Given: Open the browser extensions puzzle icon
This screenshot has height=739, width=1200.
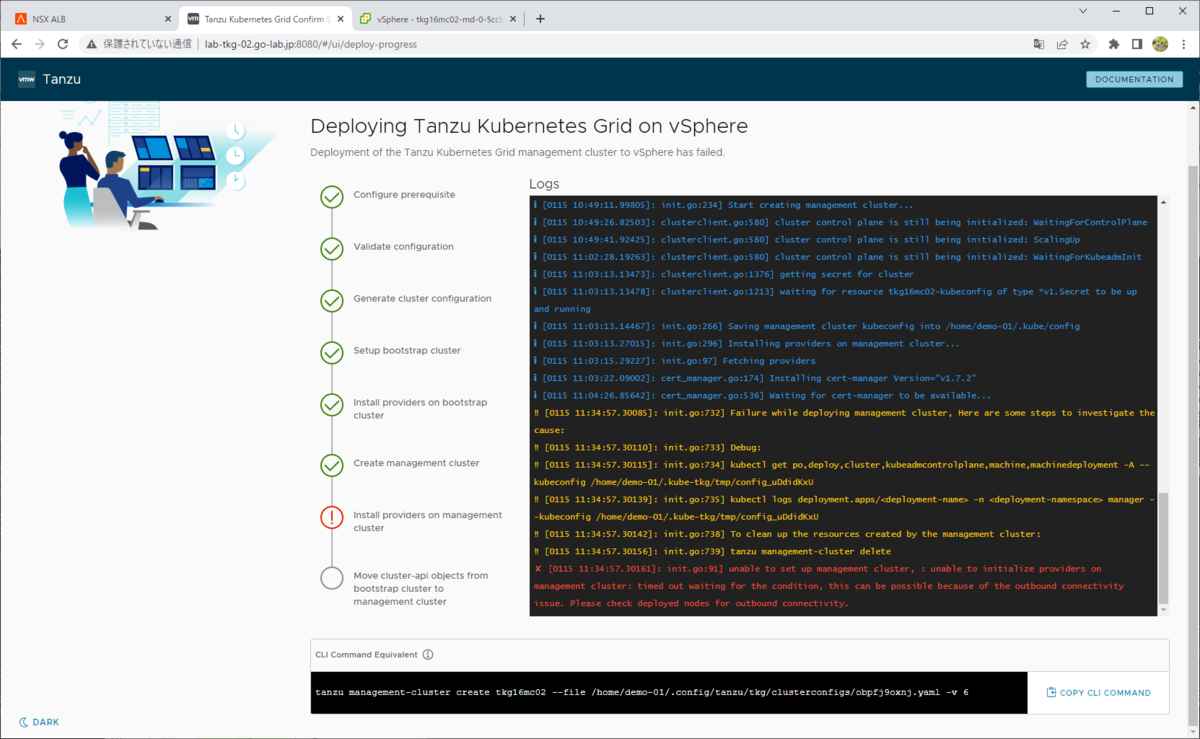Looking at the screenshot, I should [1114, 44].
